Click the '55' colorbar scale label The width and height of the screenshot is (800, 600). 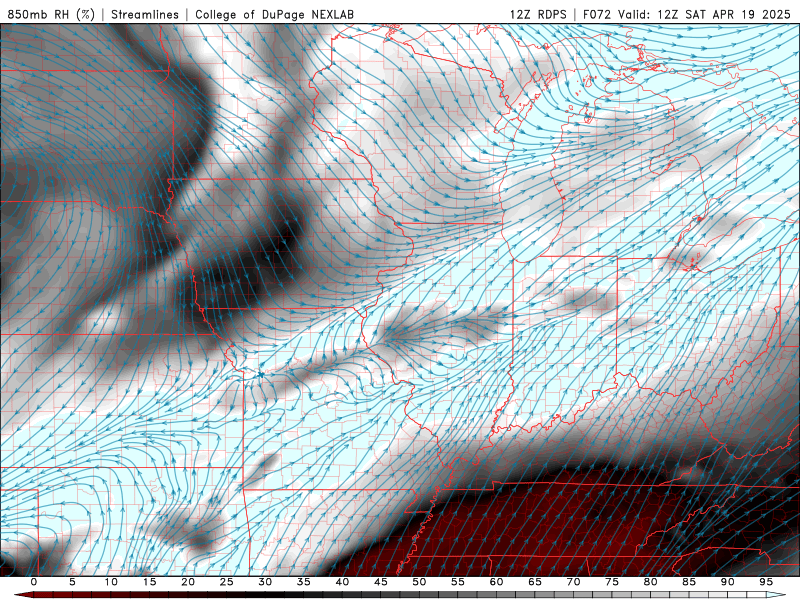coord(458,582)
